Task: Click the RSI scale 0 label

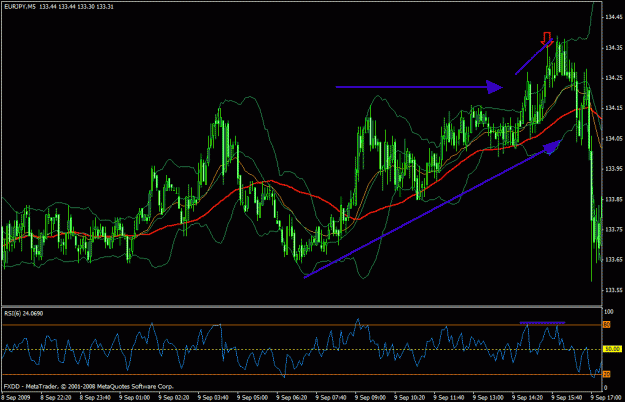Action: (606, 387)
